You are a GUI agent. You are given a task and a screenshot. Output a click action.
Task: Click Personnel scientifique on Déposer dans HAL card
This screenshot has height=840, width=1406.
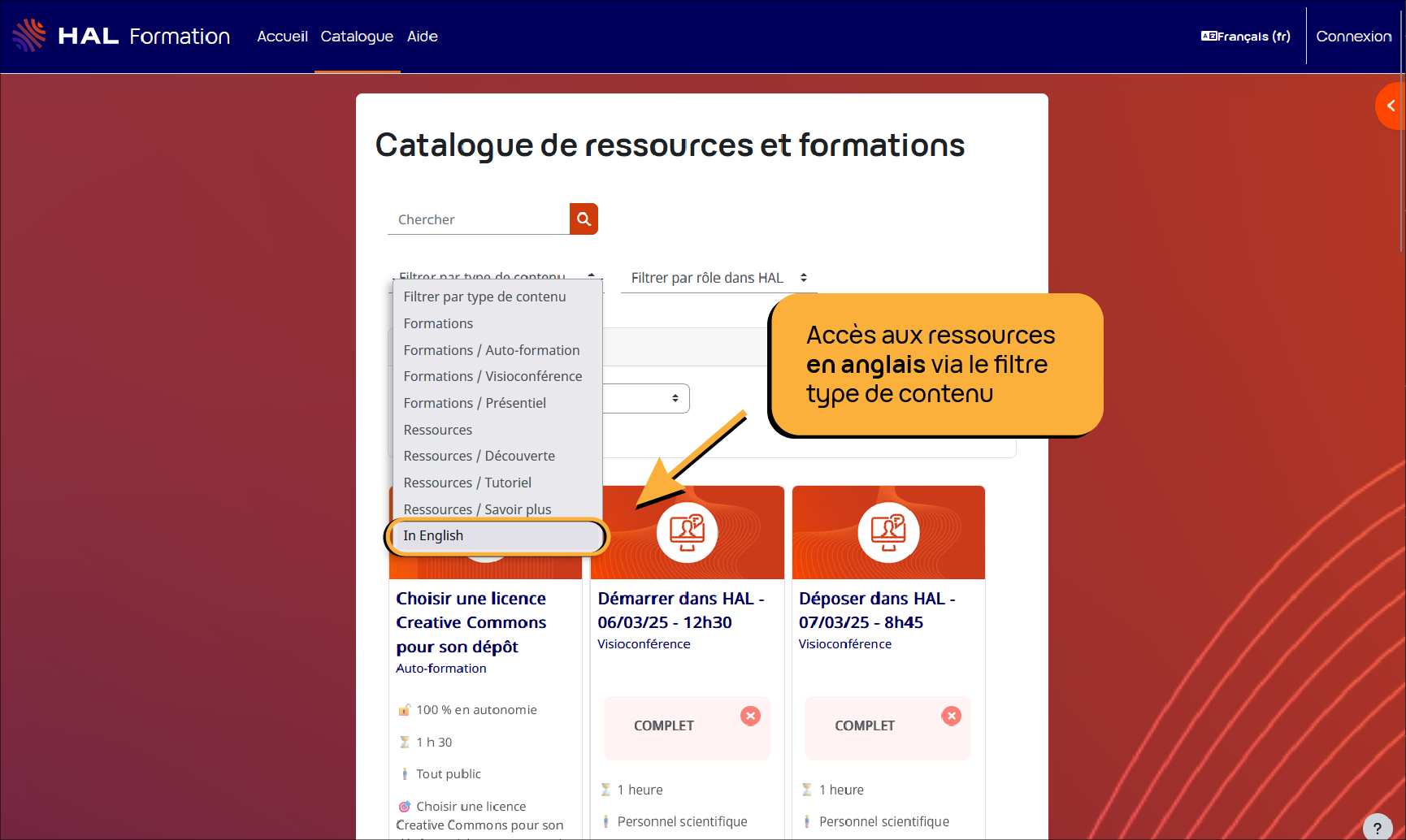coord(884,822)
